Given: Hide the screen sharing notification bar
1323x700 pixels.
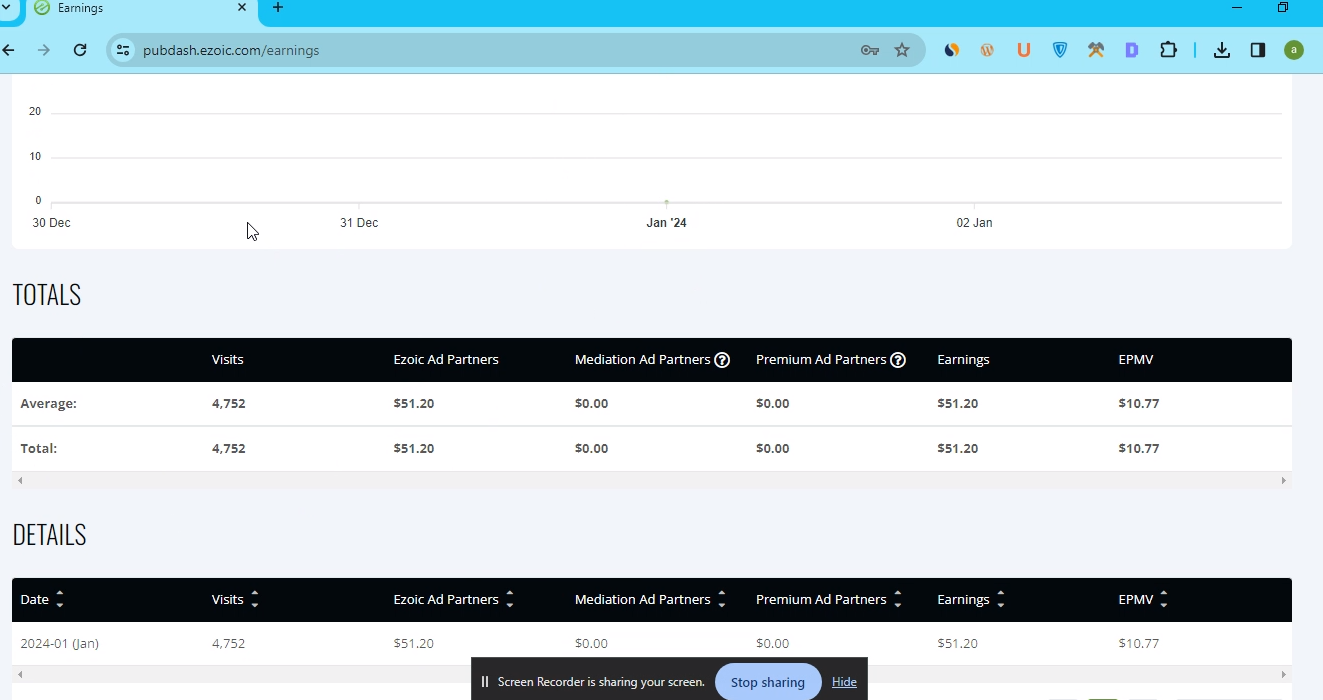Looking at the screenshot, I should 844,682.
